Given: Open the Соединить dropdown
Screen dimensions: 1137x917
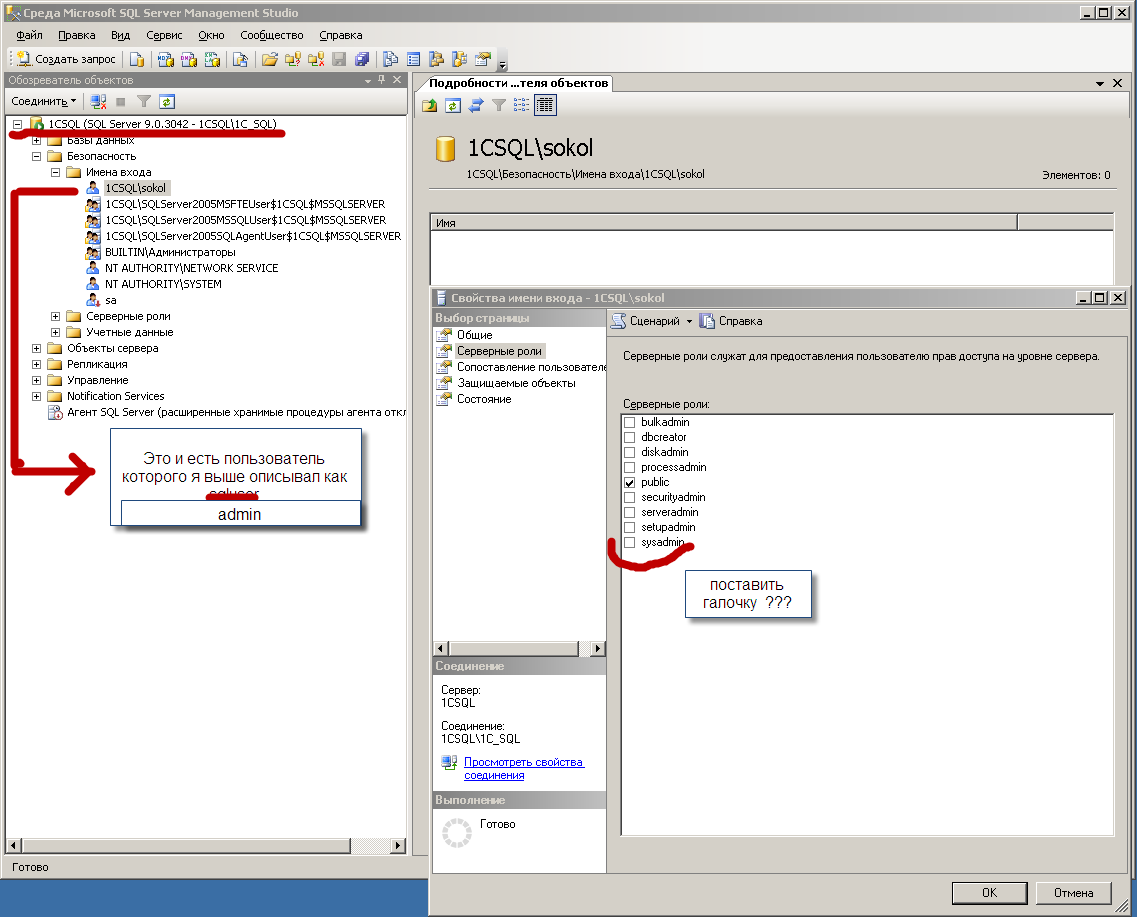Looking at the screenshot, I should (x=44, y=101).
